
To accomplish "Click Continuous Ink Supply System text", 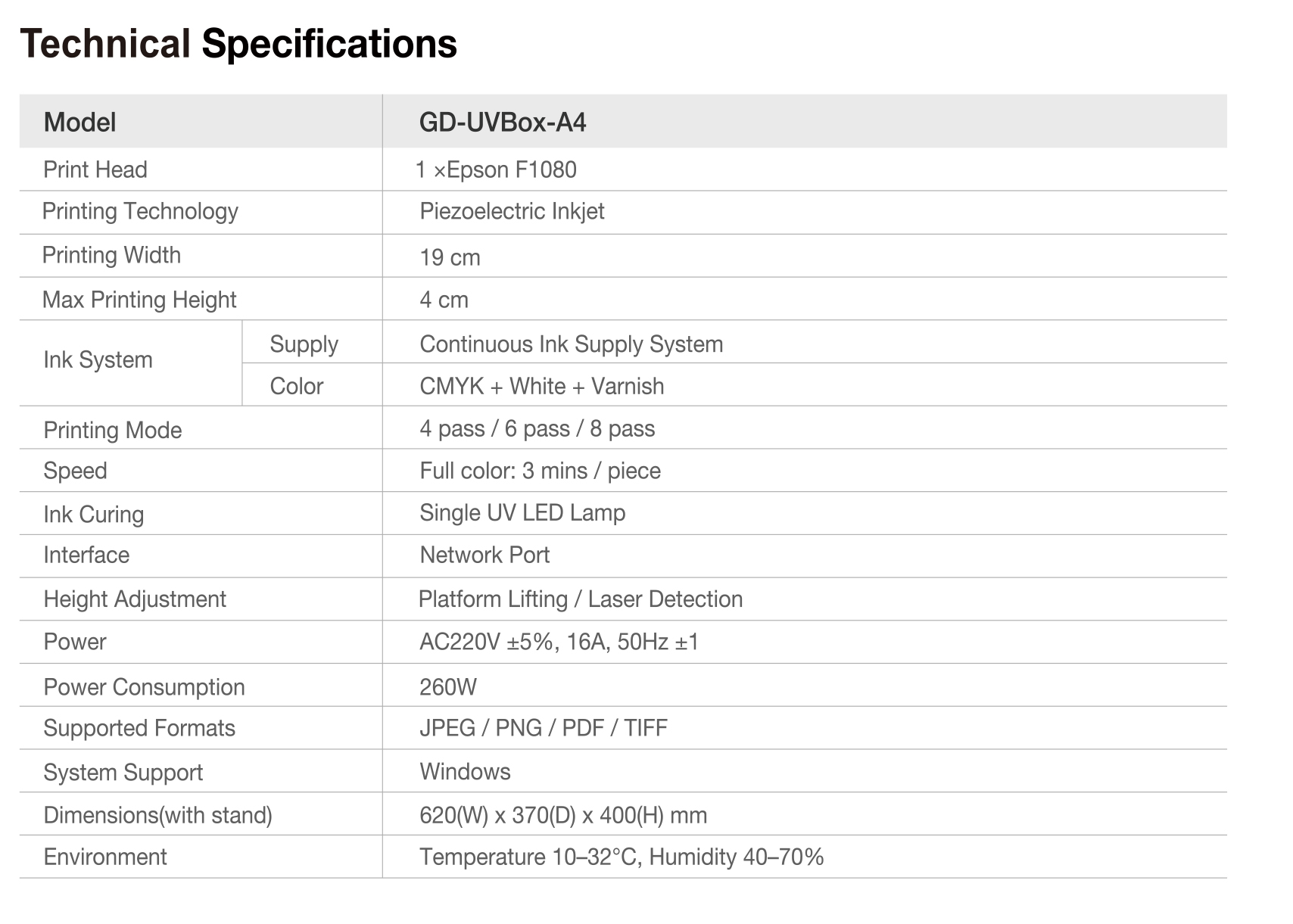I will click(571, 344).
